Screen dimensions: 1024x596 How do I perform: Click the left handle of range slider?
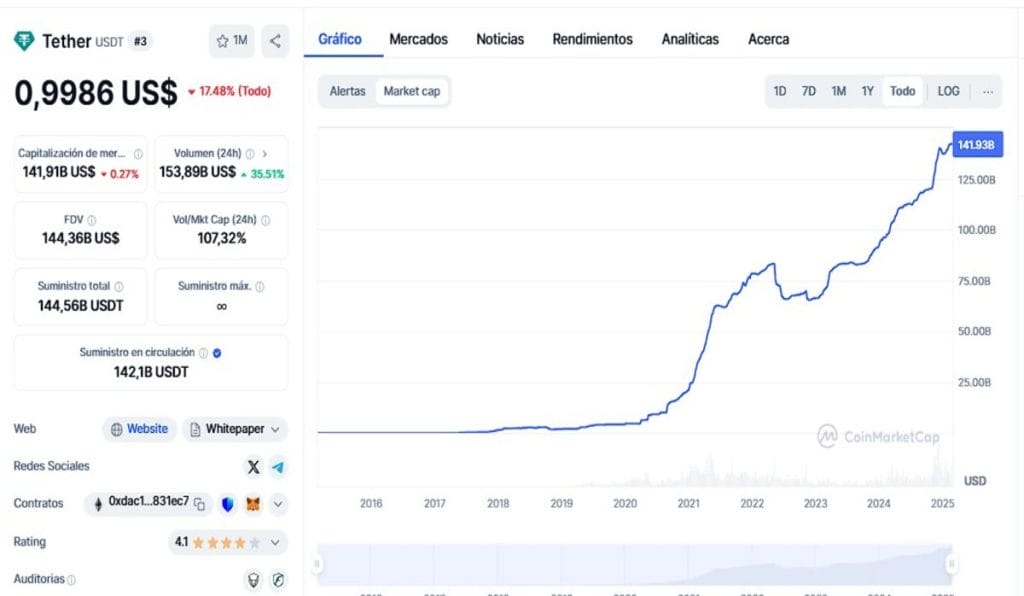point(317,564)
